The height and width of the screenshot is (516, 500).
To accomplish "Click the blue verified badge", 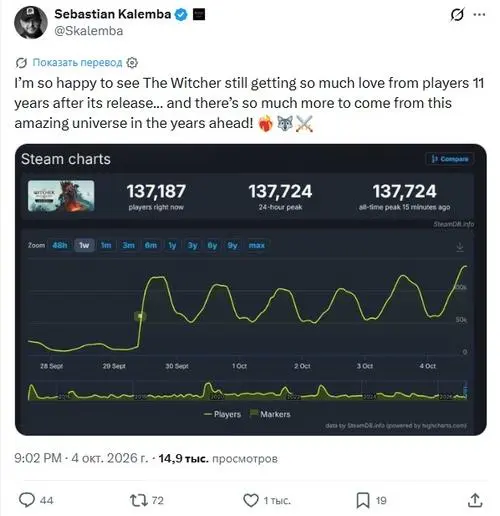I will [x=181, y=15].
